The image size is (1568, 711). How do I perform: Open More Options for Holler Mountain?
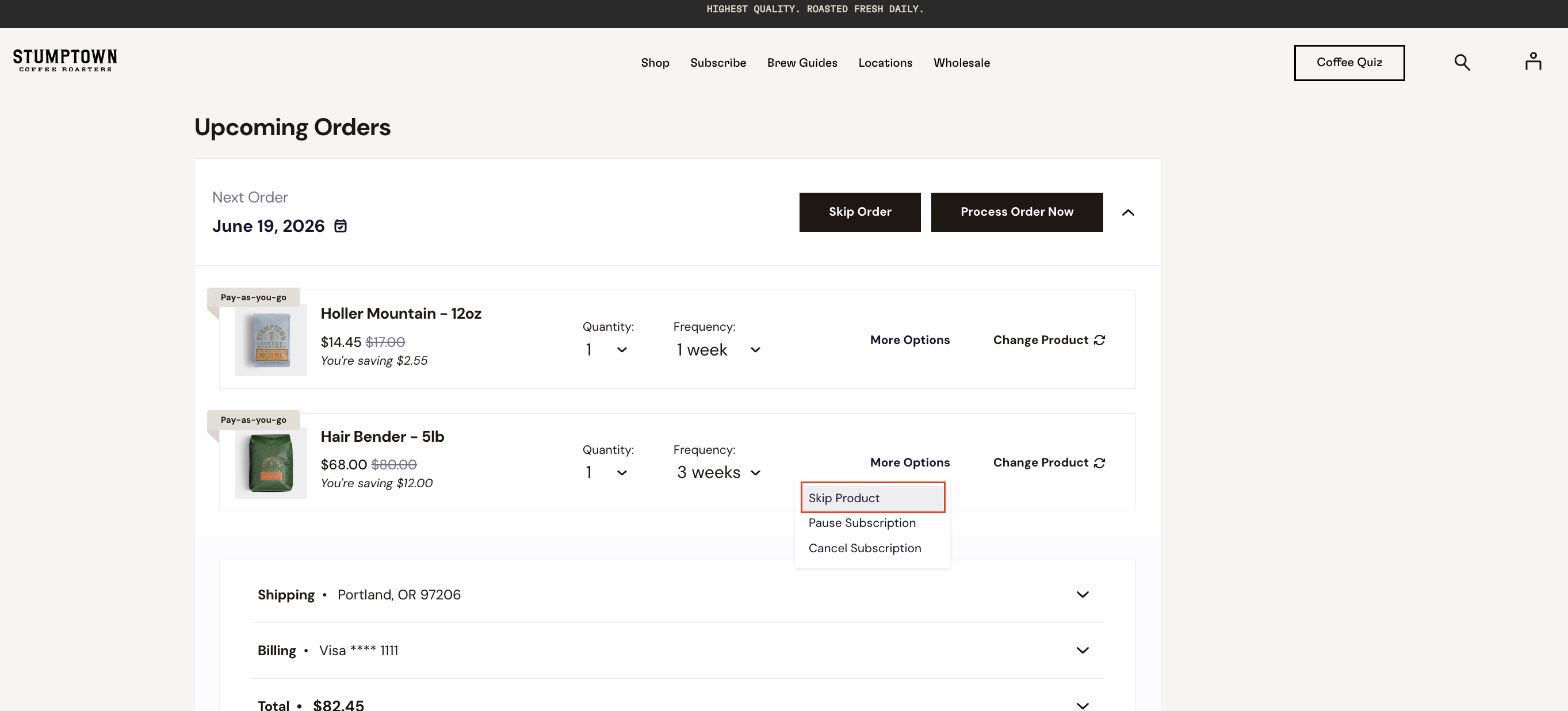click(909, 339)
